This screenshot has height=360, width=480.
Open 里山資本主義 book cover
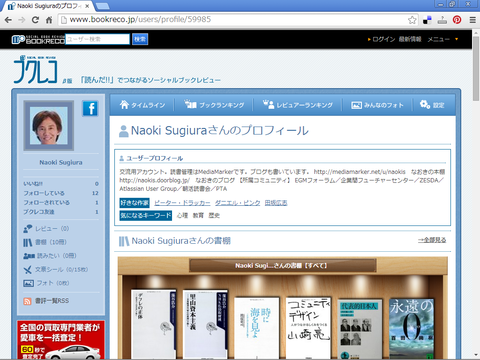(205, 324)
